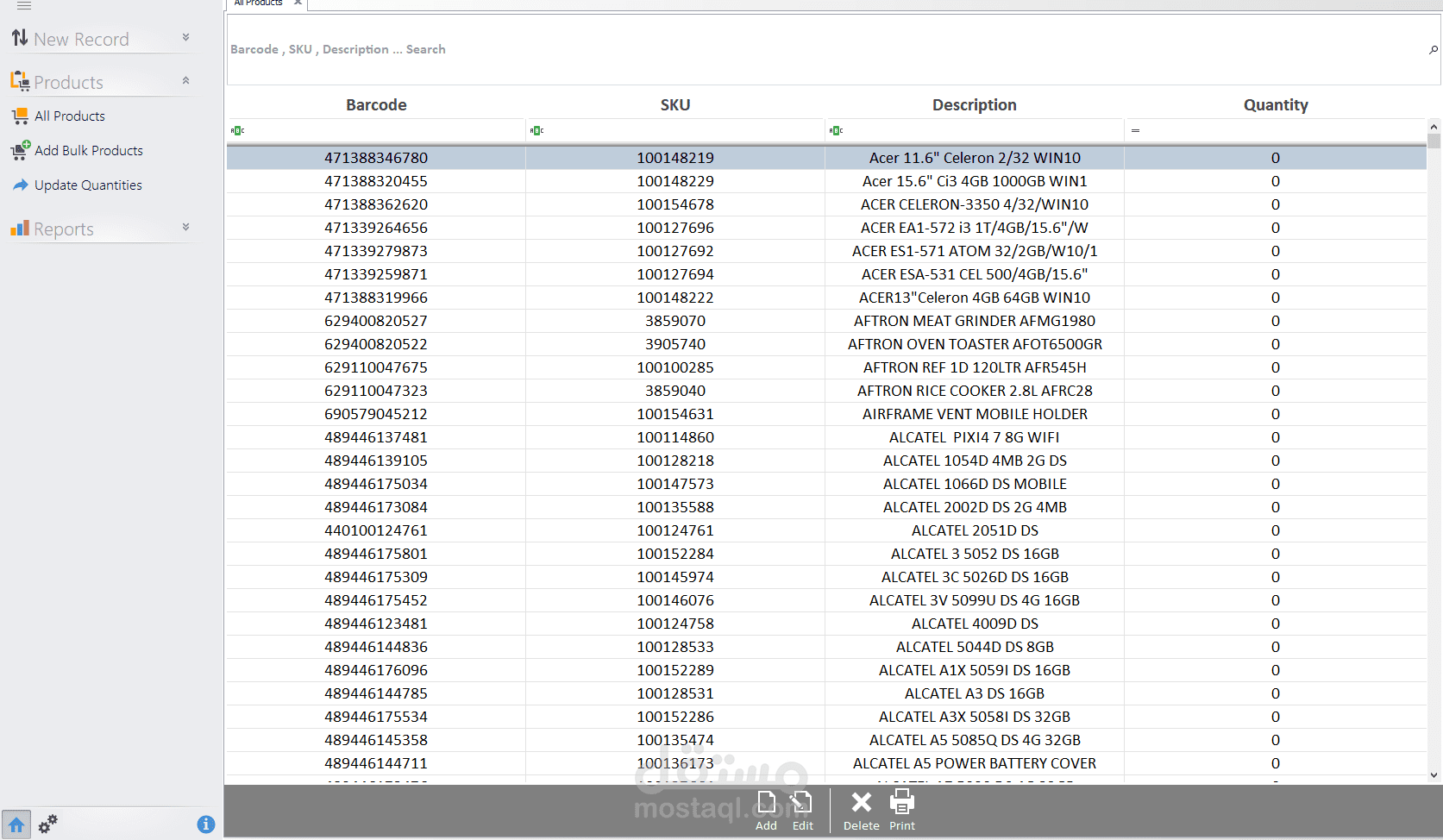Viewport: 1443px width, 840px height.
Task: Select SKU 100128531
Action: coord(675,693)
